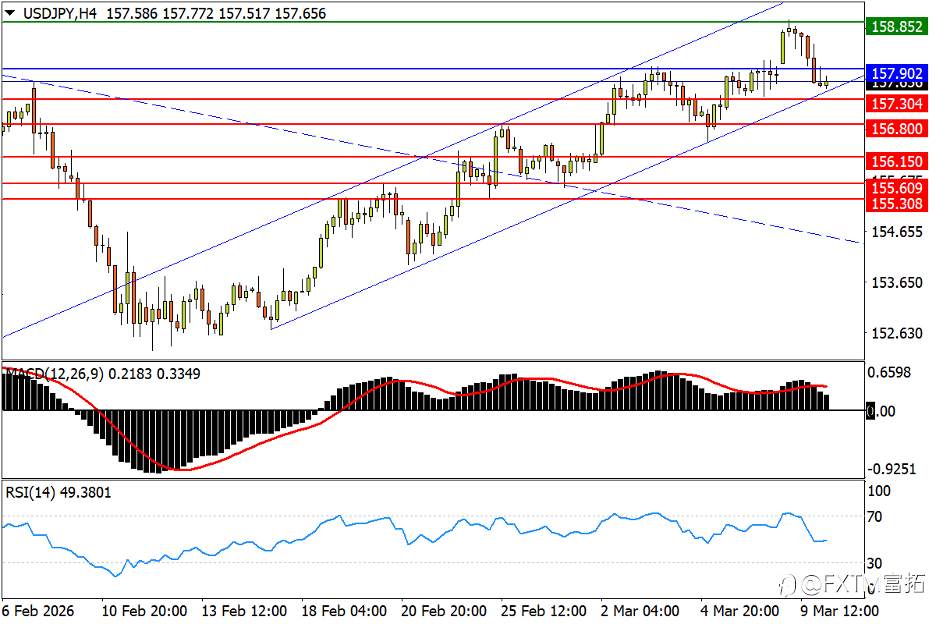Select the blue 157.902 price label

897,73
